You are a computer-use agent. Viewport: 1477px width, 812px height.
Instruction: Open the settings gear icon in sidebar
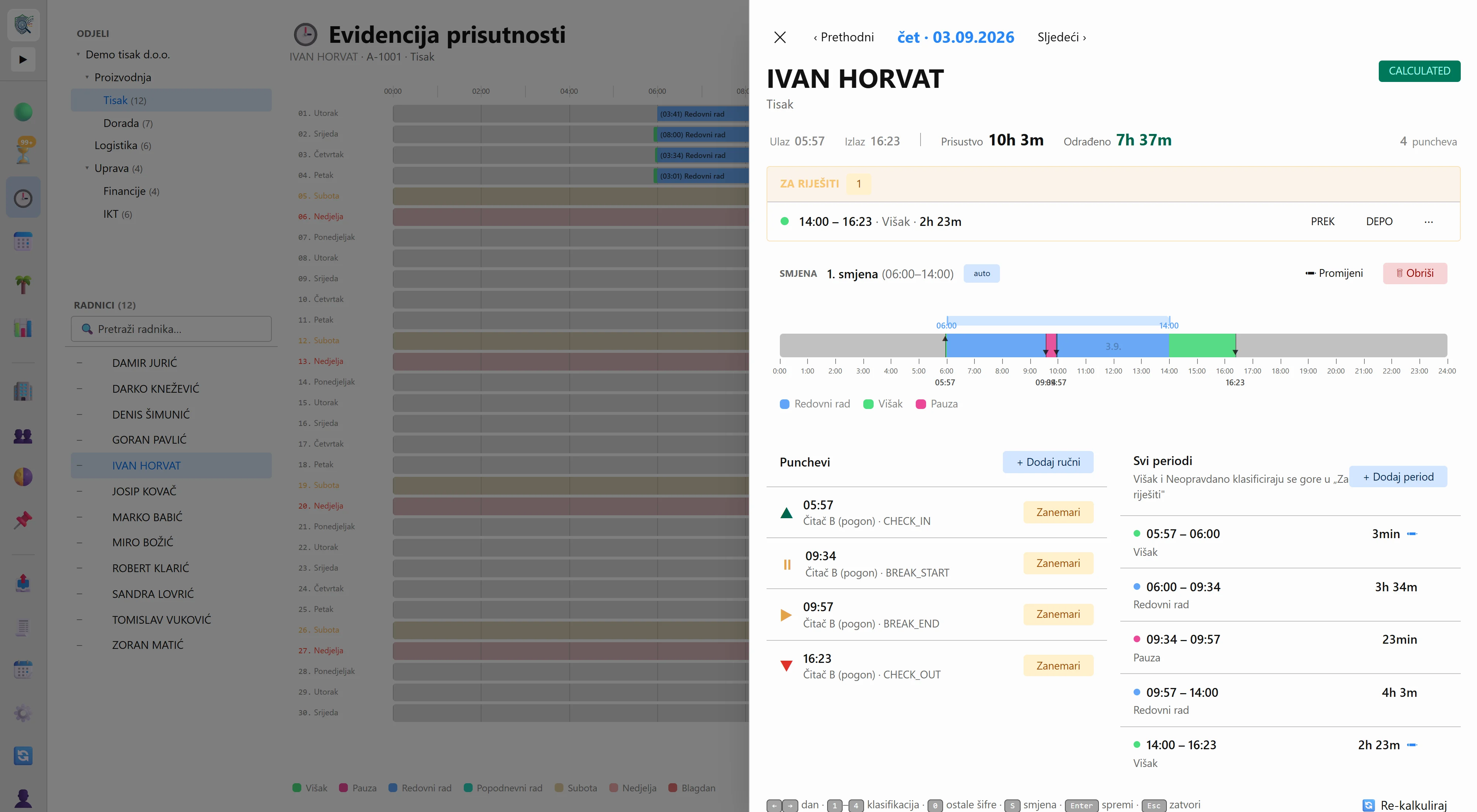click(23, 713)
